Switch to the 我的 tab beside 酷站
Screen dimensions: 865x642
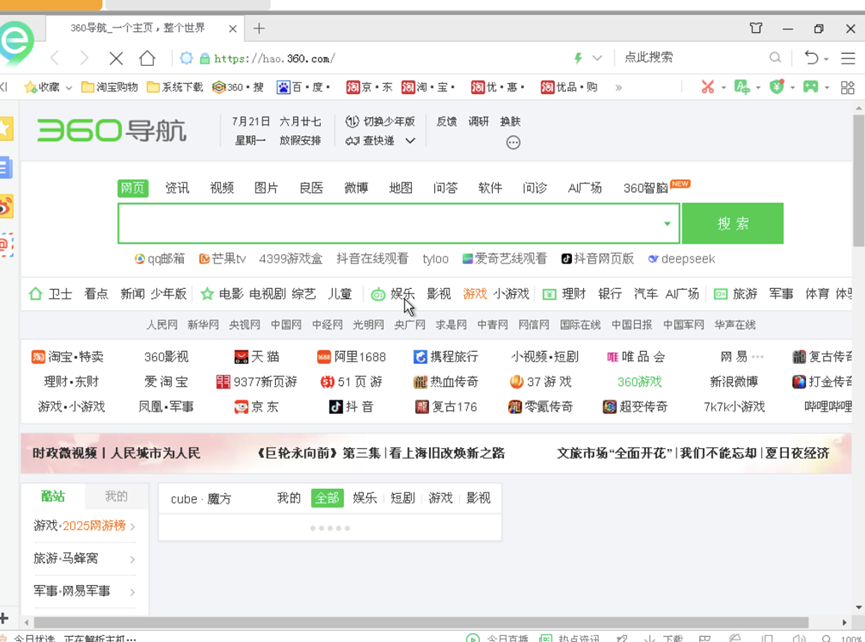(x=116, y=496)
